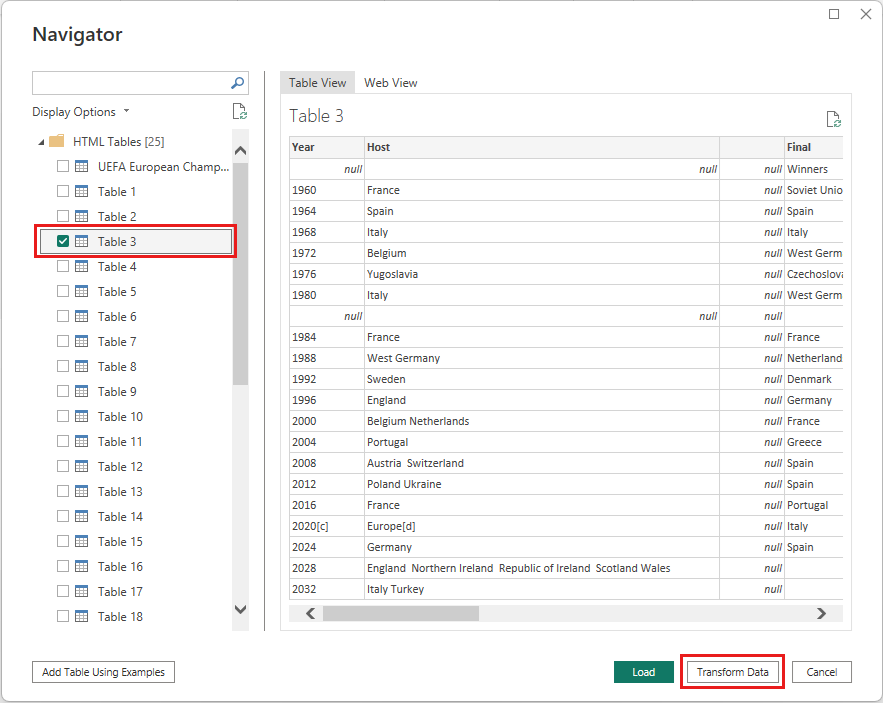Click the Transform Data button
This screenshot has width=883, height=703.
point(732,672)
